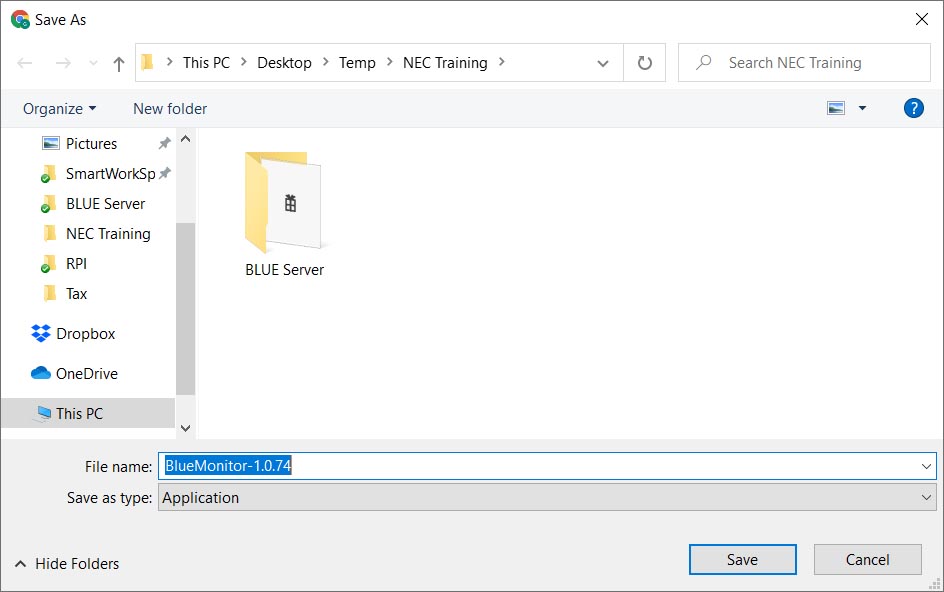Open more view options dropdown
The height and width of the screenshot is (592, 944).
click(862, 108)
